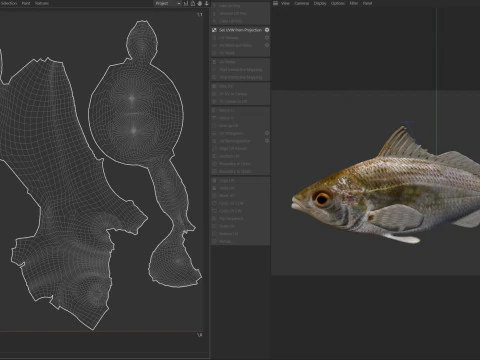Viewport: 480px width, 360px height.
Task: Open the Camera menu in 3D viewport
Action: coord(302,3)
